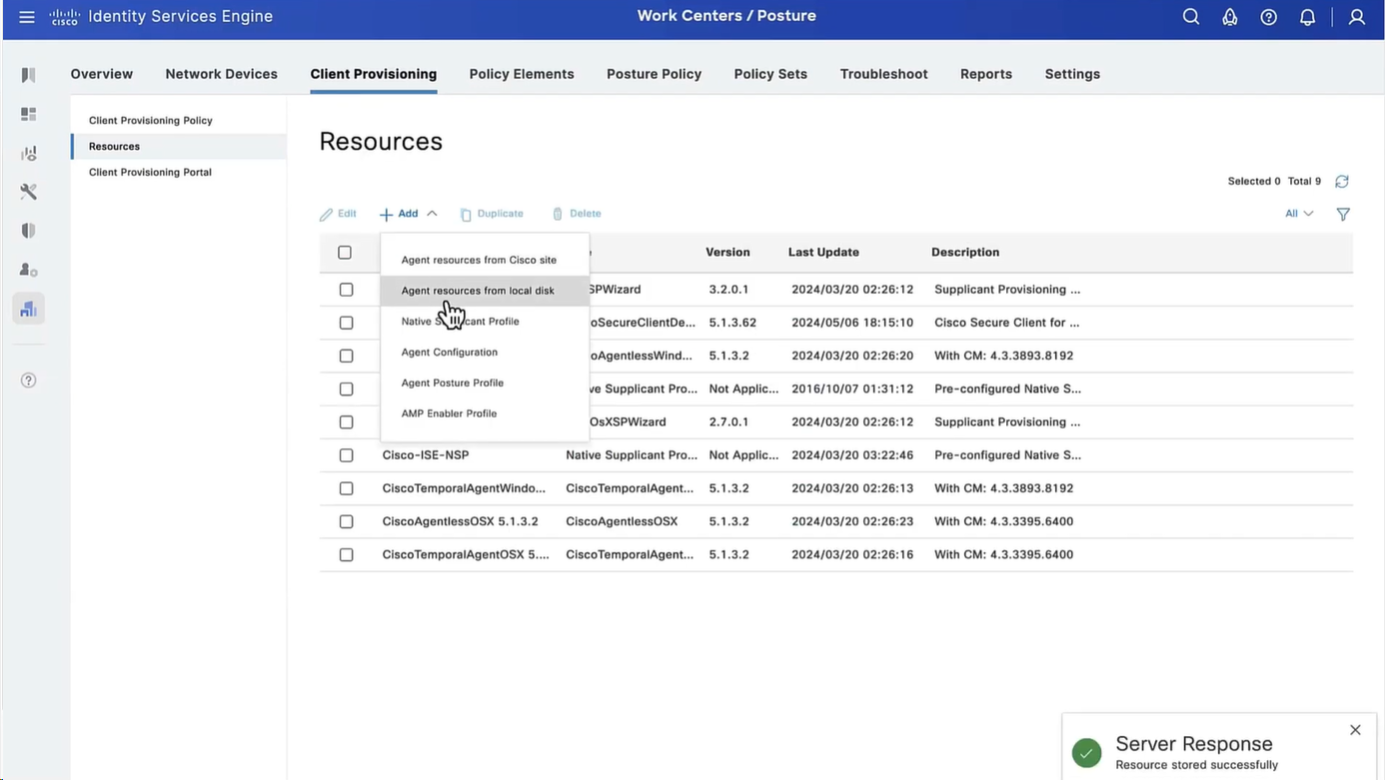Click the search magnifier icon in header

[x=1190, y=17]
